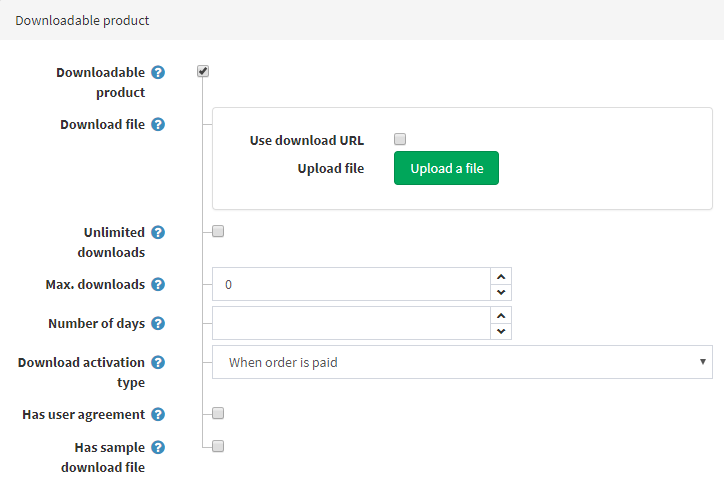The height and width of the screenshot is (493, 724).
Task: Increment Number of days using up arrow
Action: pos(501,315)
